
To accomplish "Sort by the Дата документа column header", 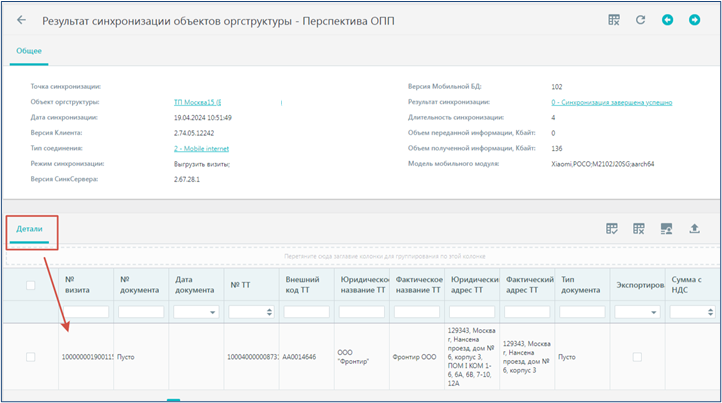I will pos(196,285).
